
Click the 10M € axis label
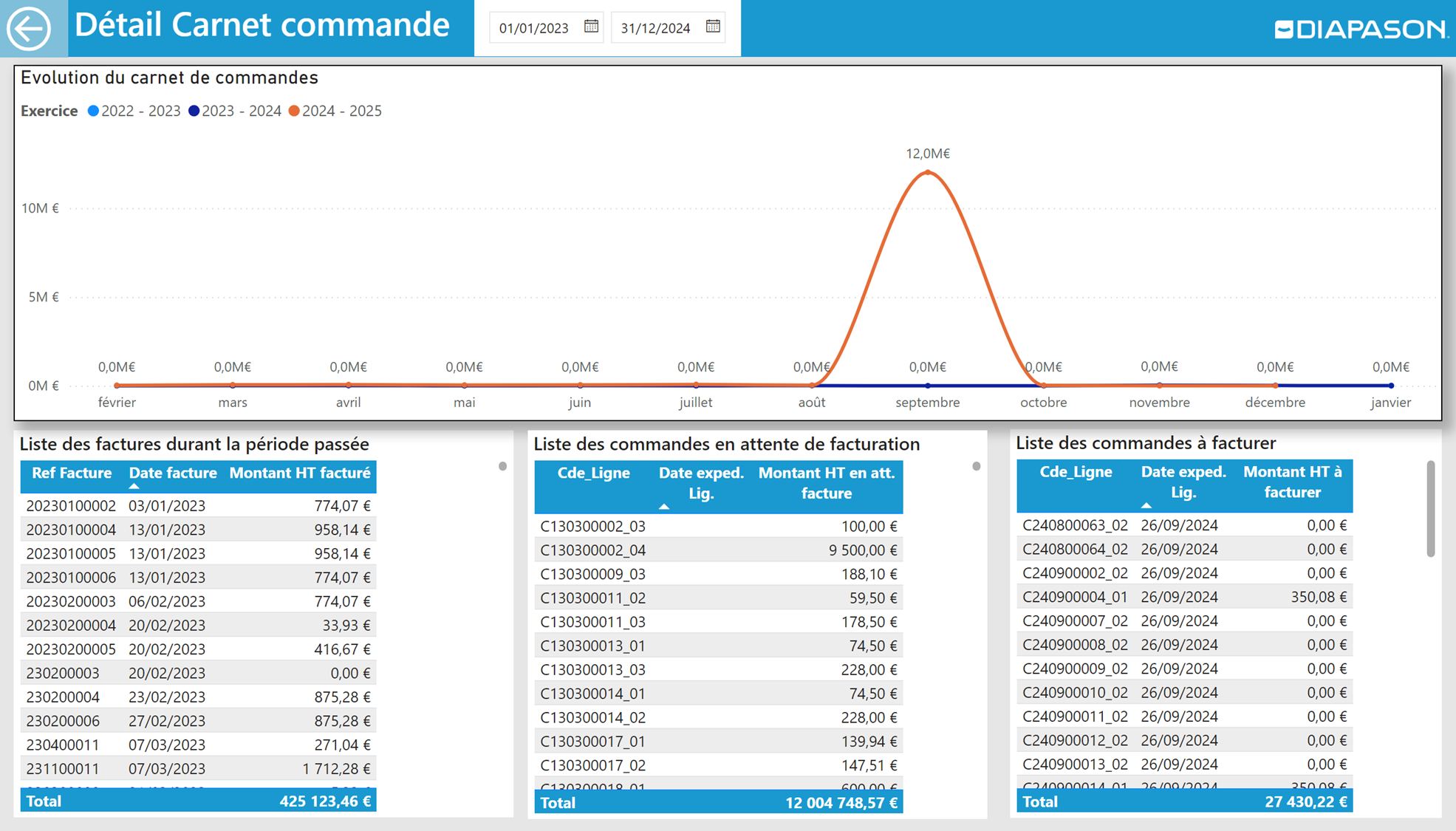40,208
